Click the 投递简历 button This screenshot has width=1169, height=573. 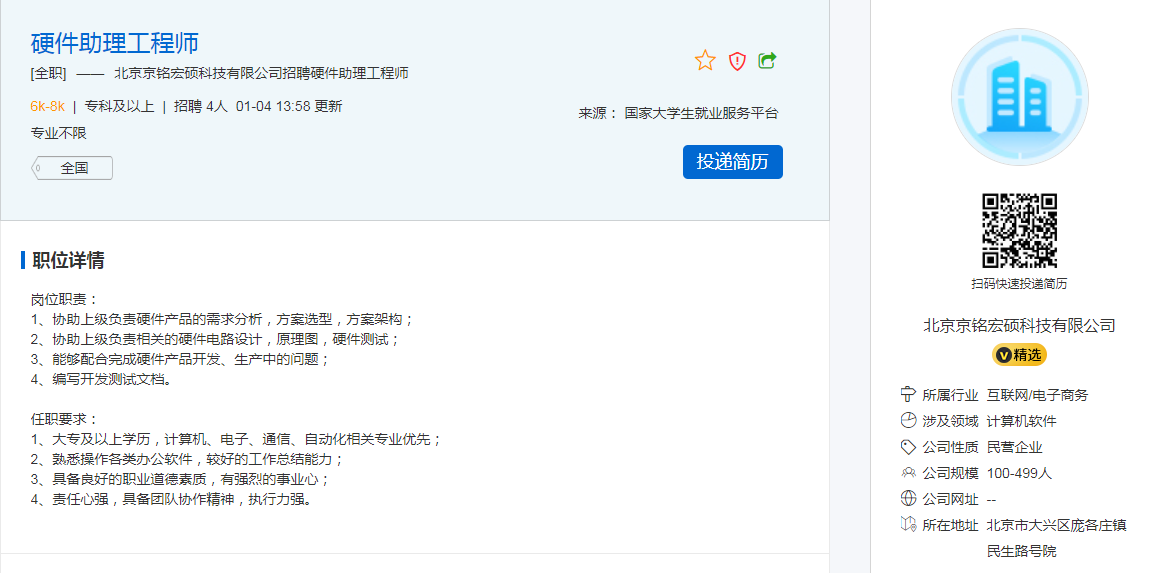click(732, 162)
